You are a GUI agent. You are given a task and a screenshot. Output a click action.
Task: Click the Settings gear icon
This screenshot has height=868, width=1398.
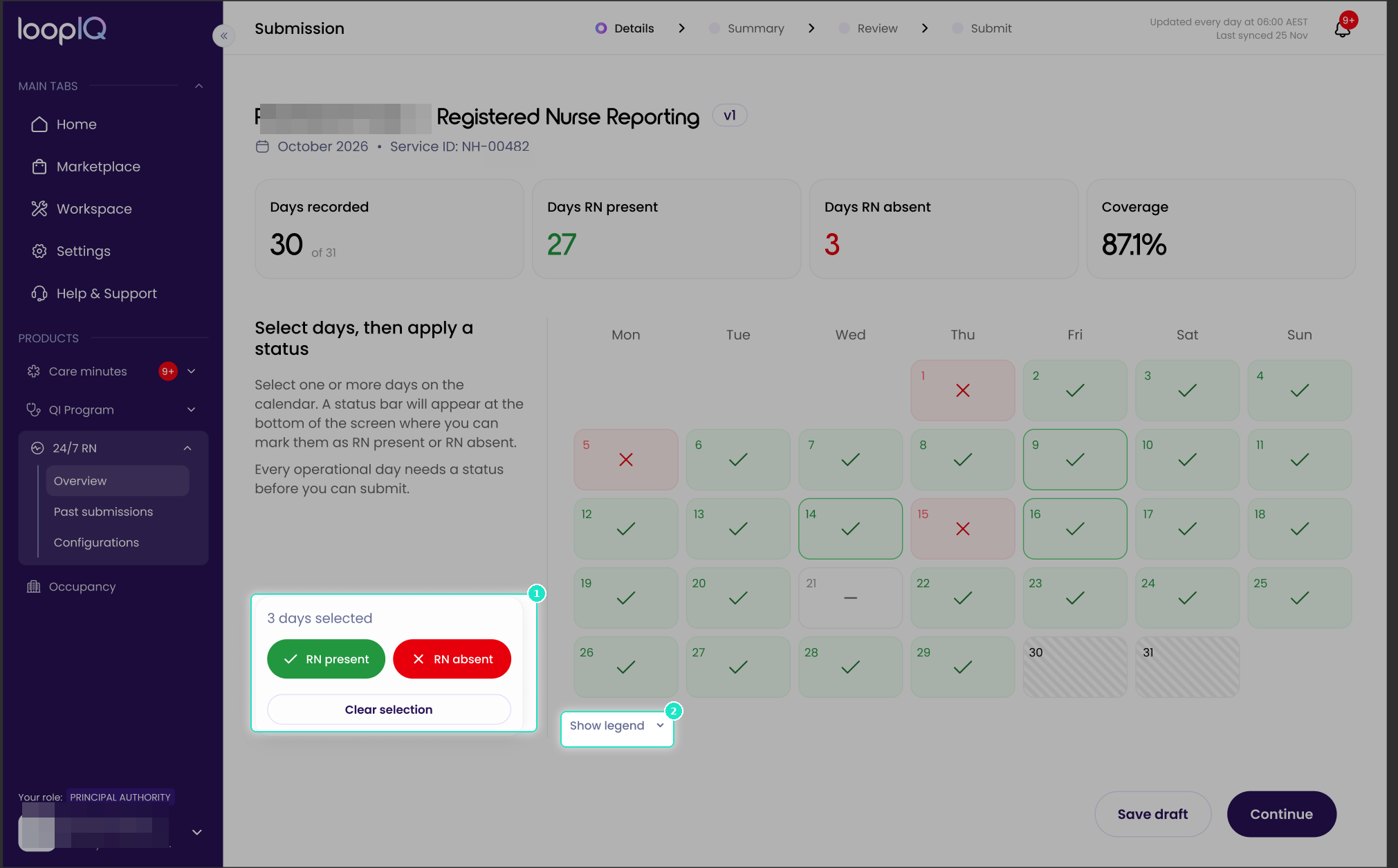coord(39,251)
